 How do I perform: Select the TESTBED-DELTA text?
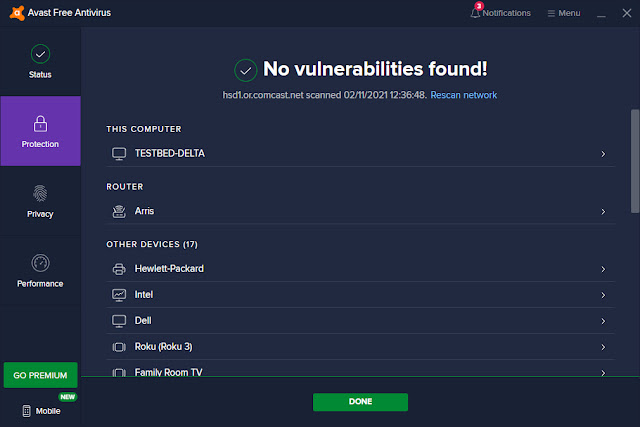tap(170, 153)
